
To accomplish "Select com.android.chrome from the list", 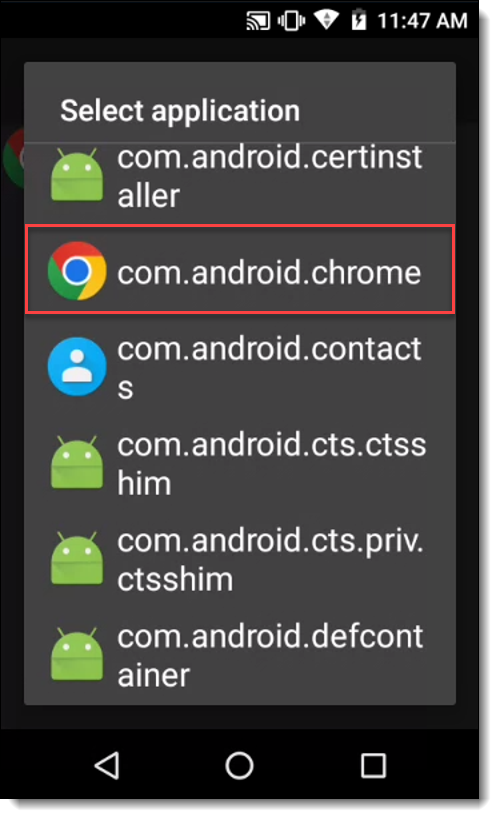I will [240, 270].
